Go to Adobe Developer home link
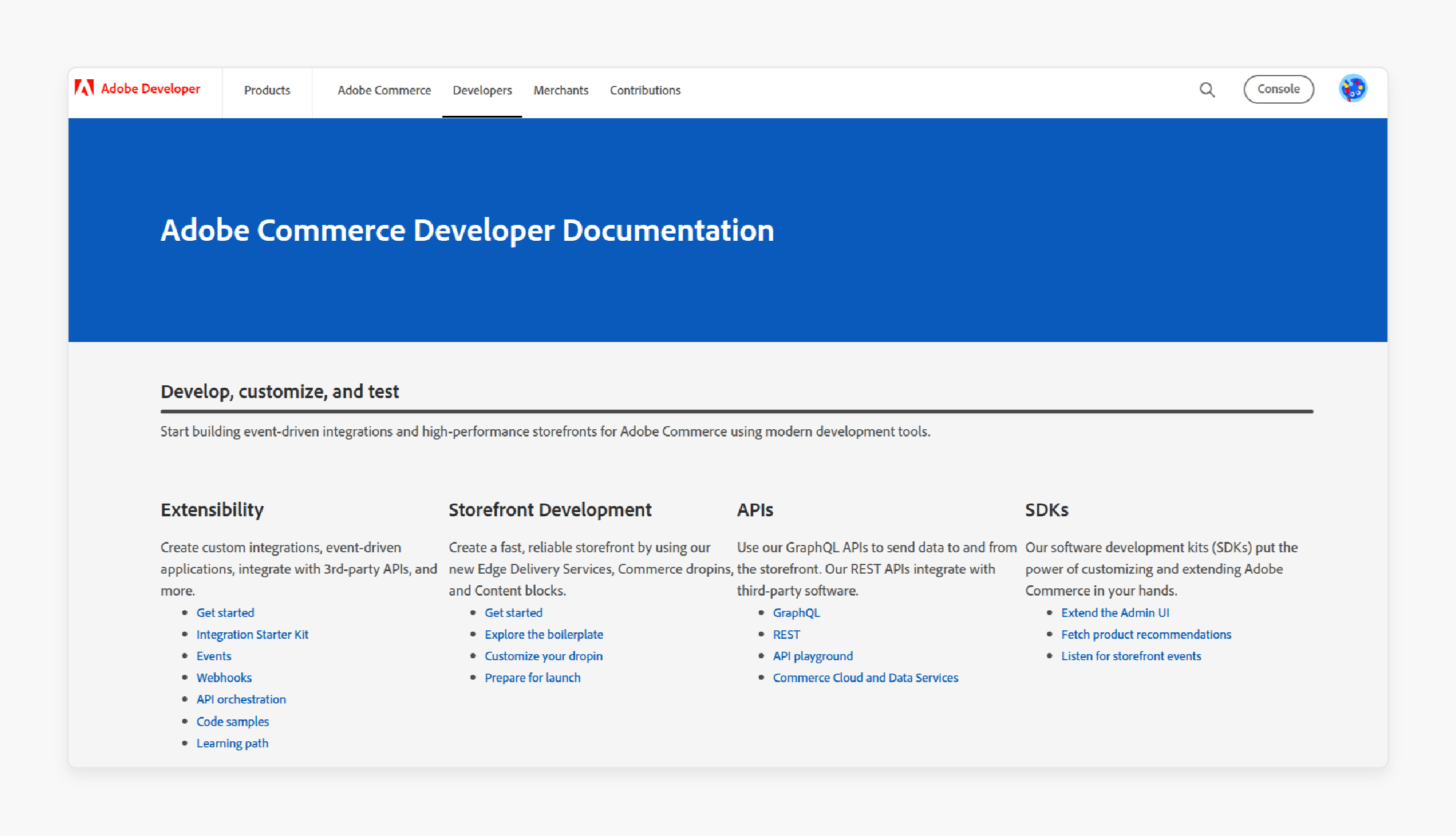The image size is (1456, 837). pyautogui.click(x=151, y=89)
